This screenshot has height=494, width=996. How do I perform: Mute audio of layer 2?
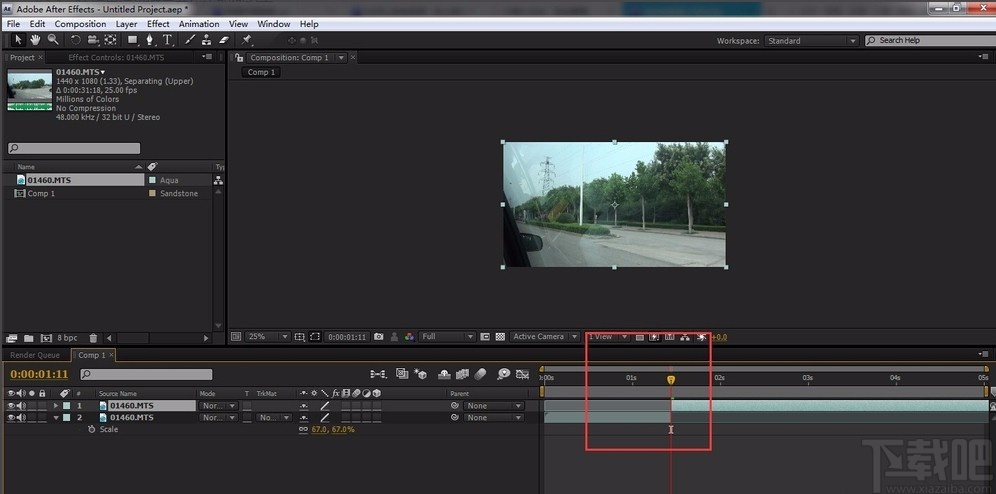pyautogui.click(x=21, y=418)
